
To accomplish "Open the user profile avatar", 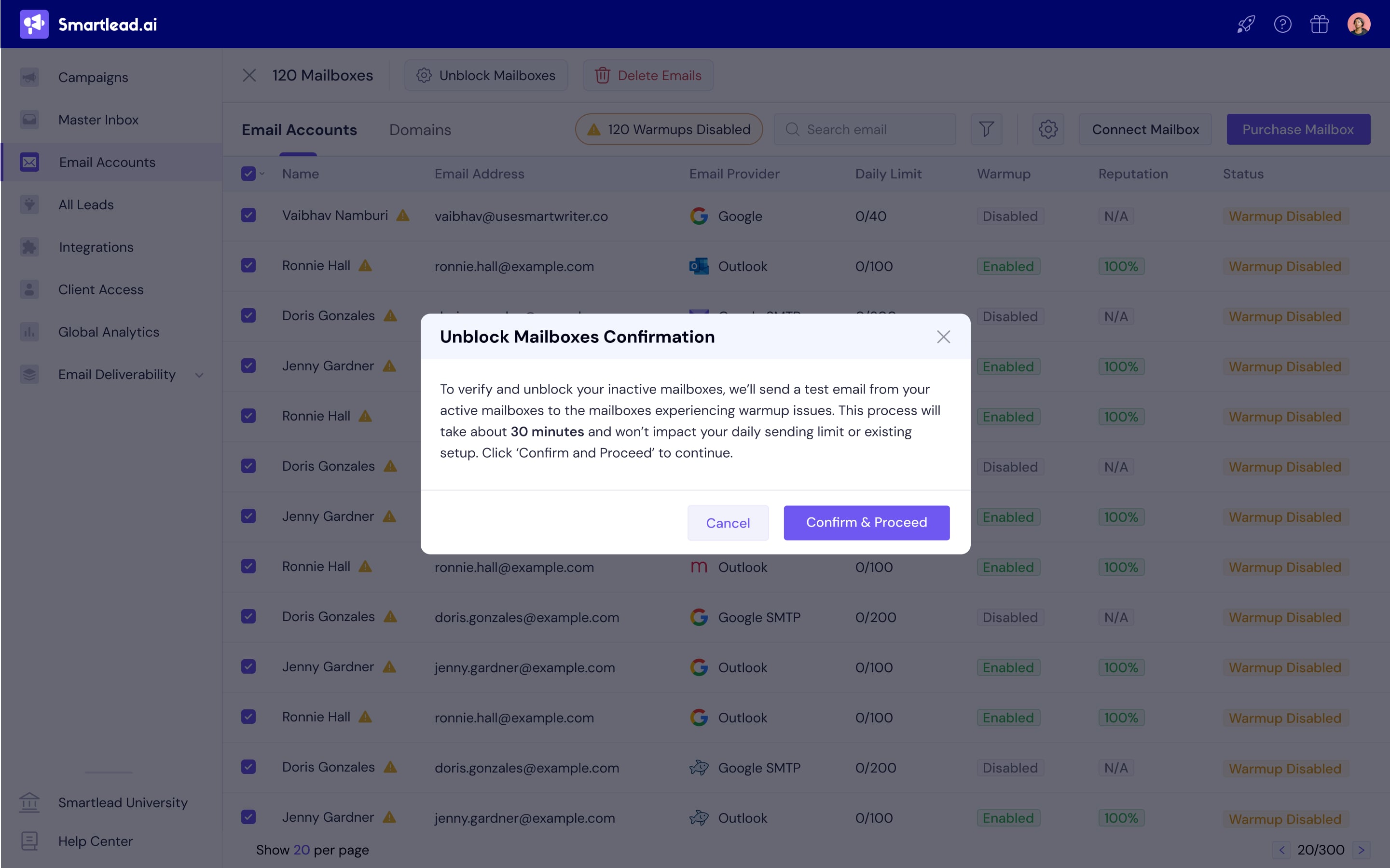I will click(1359, 24).
